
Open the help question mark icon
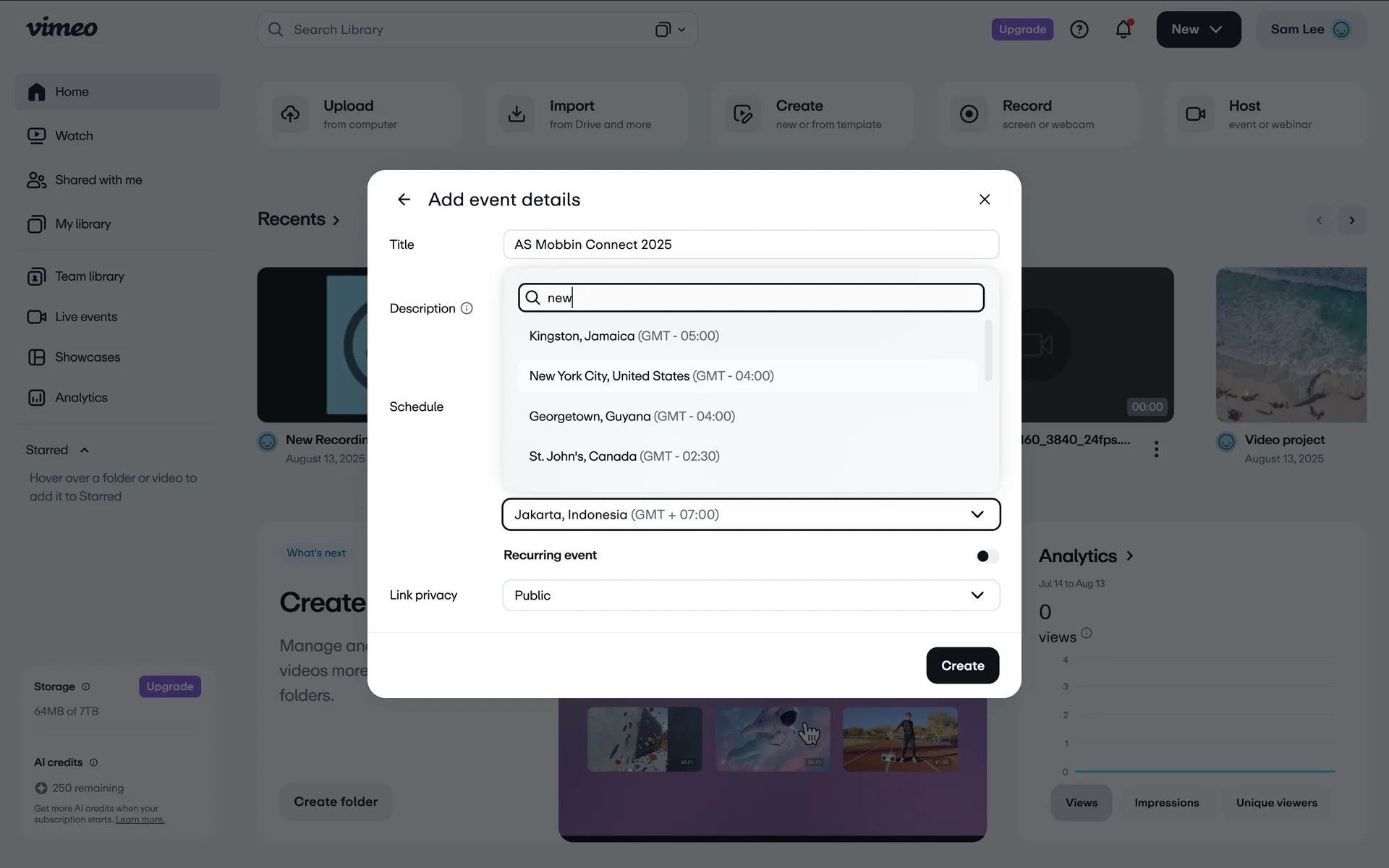pyautogui.click(x=1079, y=30)
